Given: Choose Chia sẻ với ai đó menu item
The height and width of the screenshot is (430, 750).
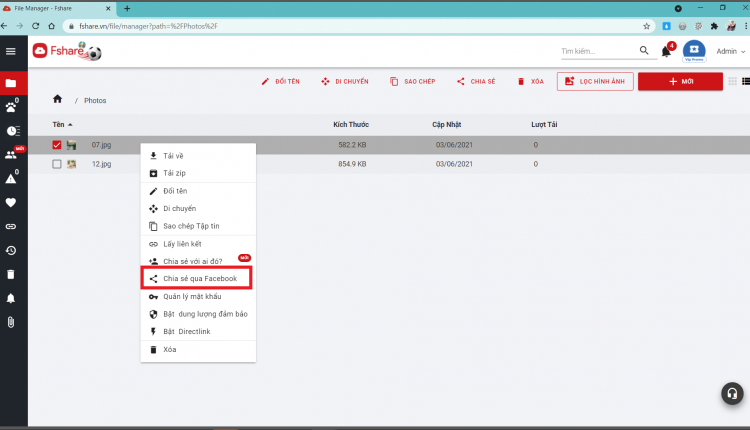Looking at the screenshot, I should click(198, 261).
